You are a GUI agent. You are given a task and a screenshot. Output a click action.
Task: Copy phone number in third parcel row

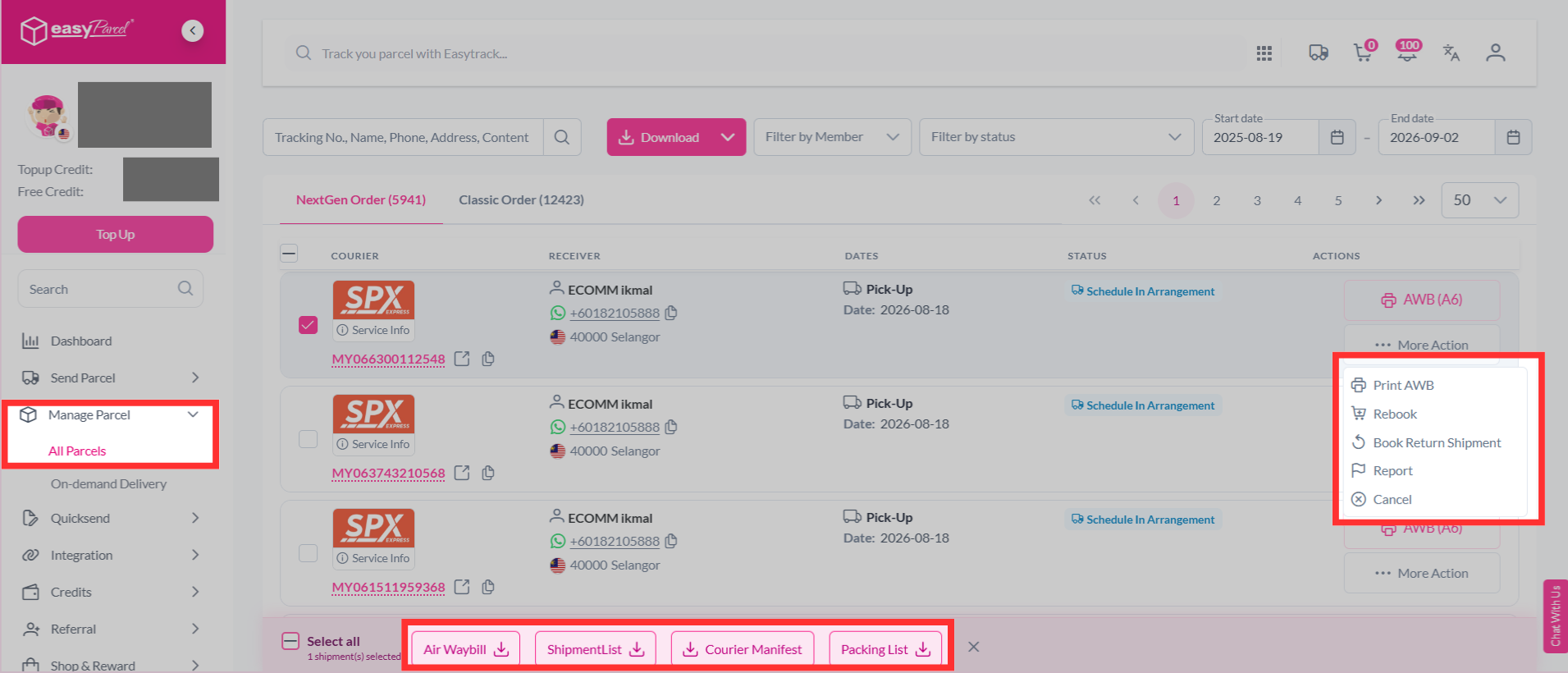(671, 541)
